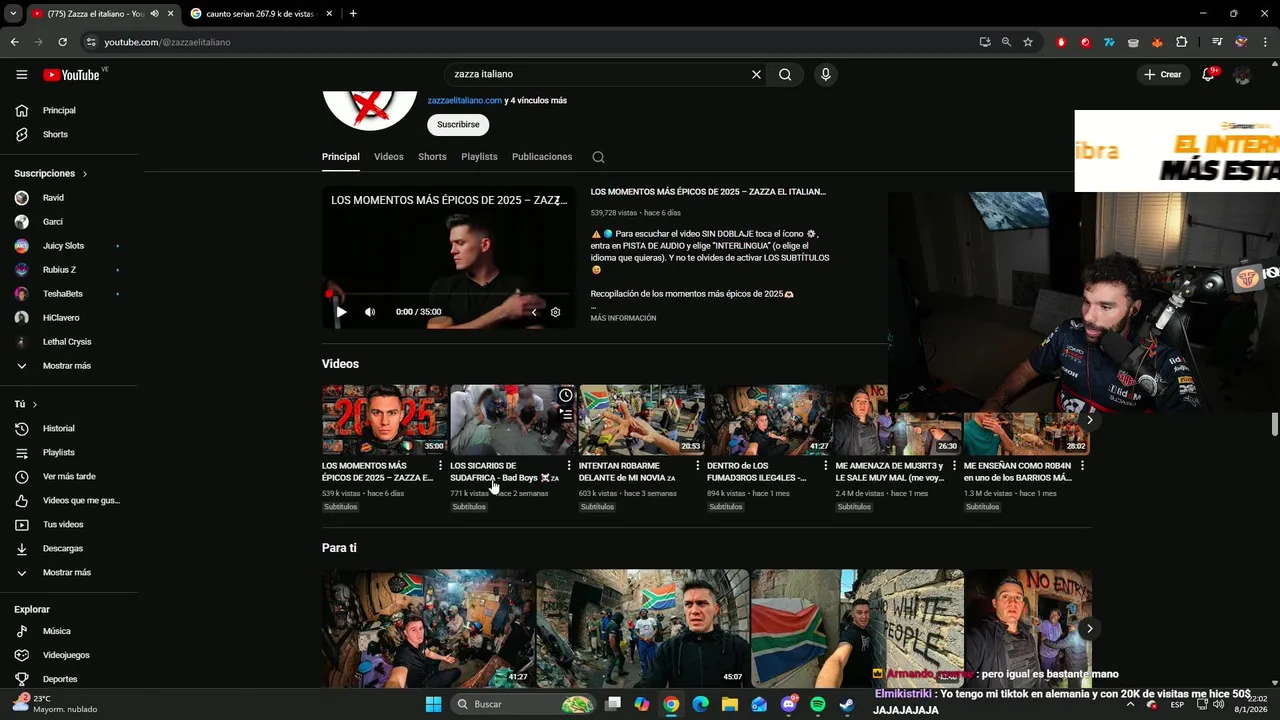The image size is (1280, 720).
Task: Open featured video settings gear
Action: click(x=555, y=312)
